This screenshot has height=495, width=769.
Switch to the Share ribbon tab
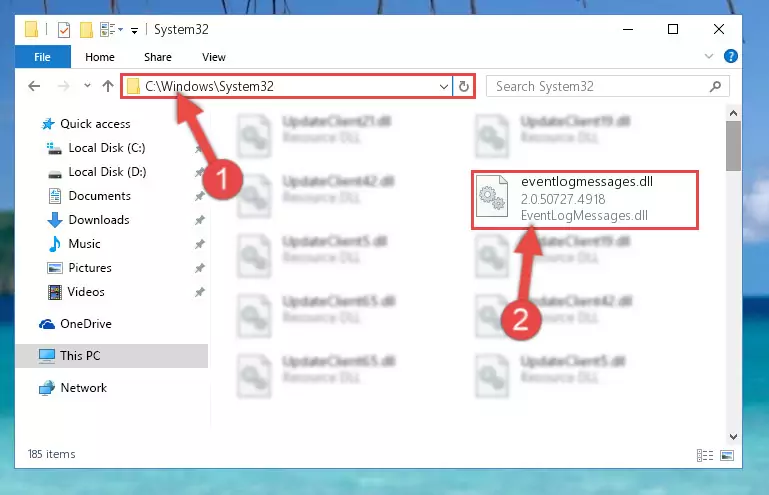coord(158,57)
